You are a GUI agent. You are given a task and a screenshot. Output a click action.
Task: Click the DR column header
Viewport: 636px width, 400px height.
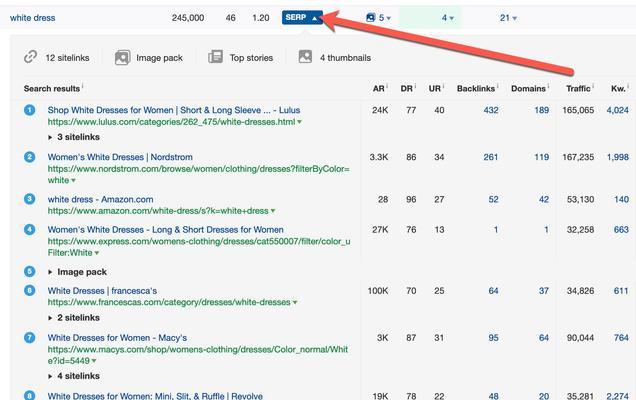pyautogui.click(x=406, y=88)
